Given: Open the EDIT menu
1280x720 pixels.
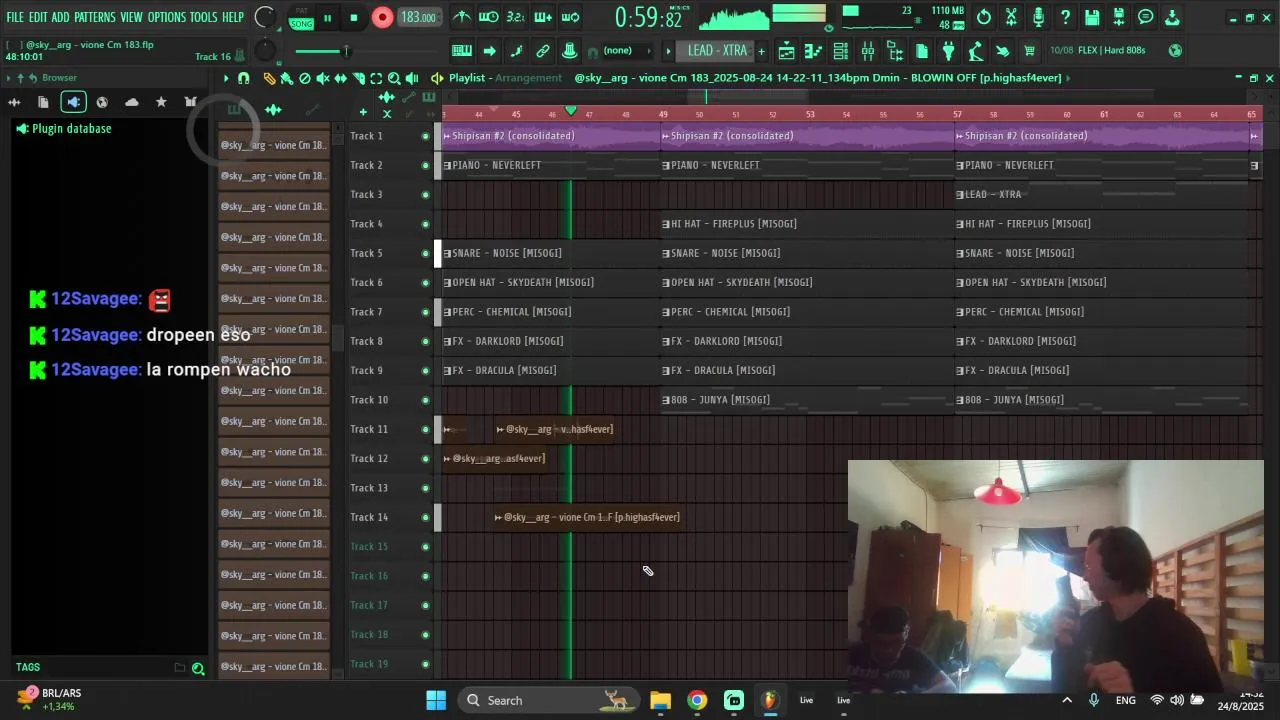Looking at the screenshot, I should 38,17.
